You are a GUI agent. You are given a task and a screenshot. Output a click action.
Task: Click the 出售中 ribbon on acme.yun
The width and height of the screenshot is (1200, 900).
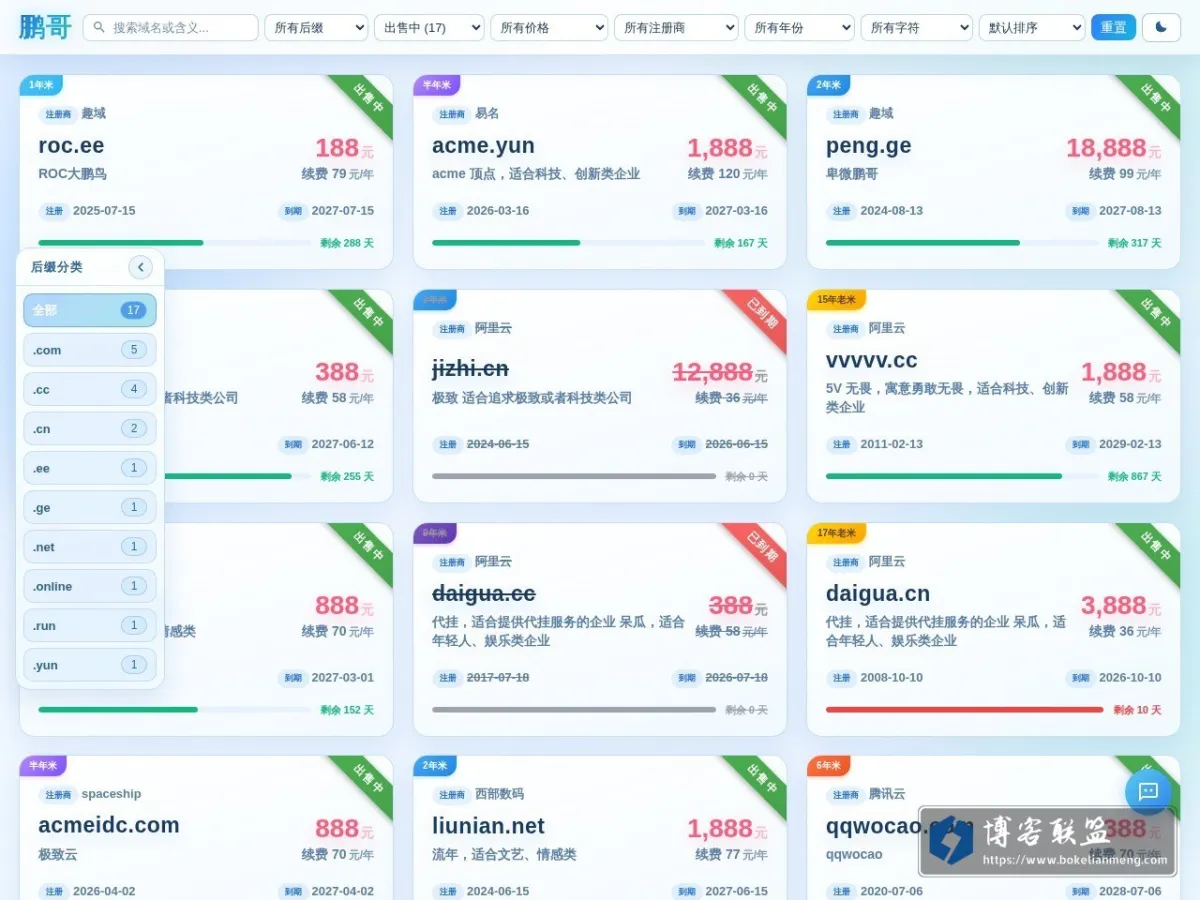pyautogui.click(x=761, y=100)
